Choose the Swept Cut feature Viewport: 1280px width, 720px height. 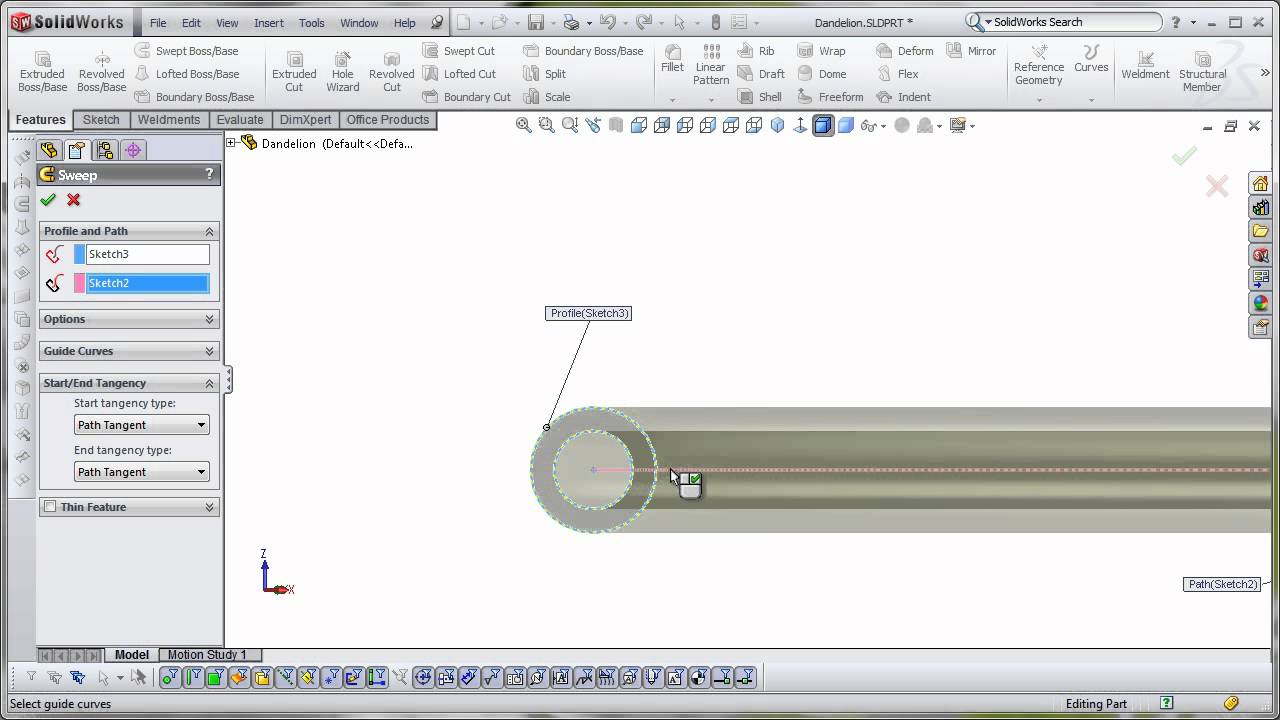click(459, 51)
